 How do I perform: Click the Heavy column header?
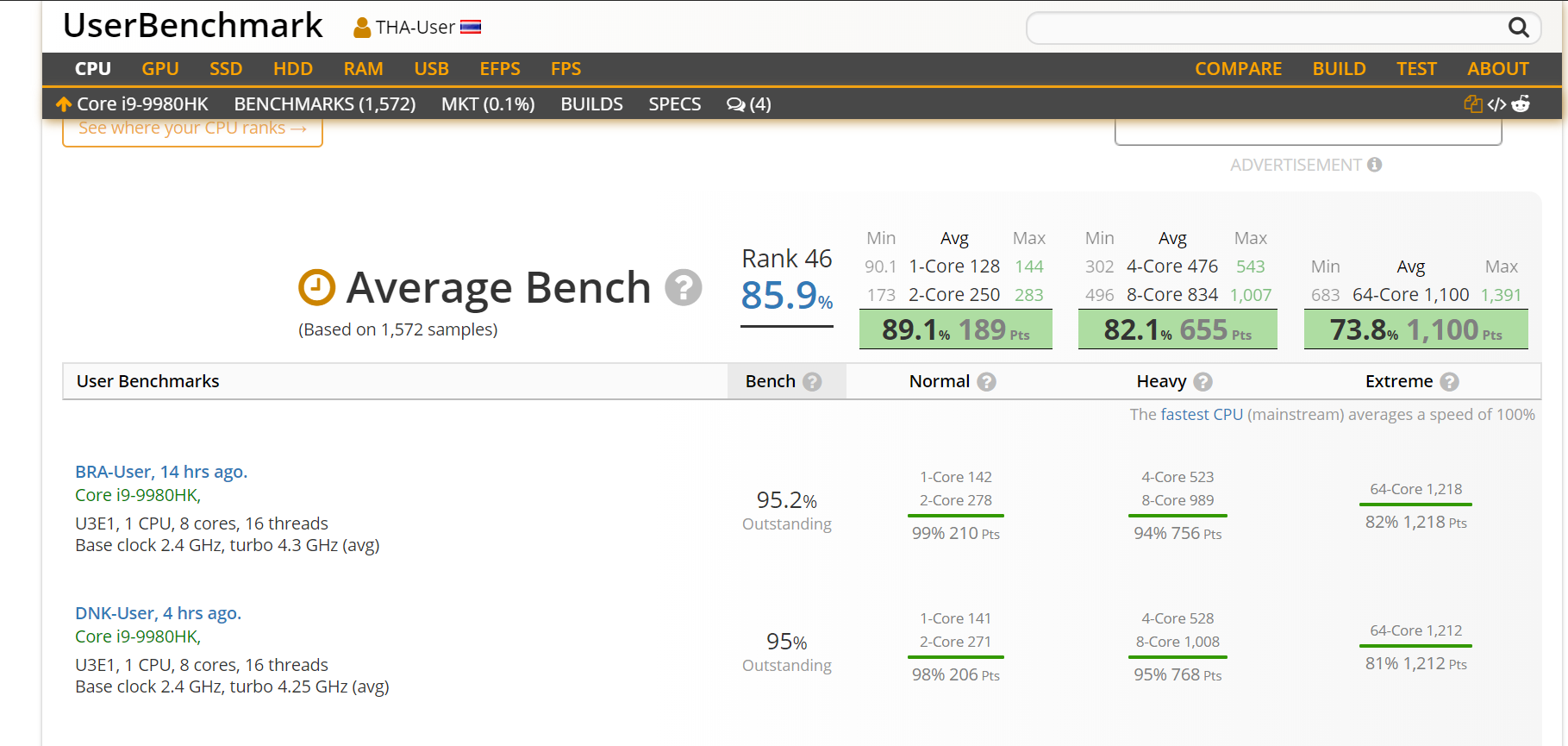tap(1161, 382)
